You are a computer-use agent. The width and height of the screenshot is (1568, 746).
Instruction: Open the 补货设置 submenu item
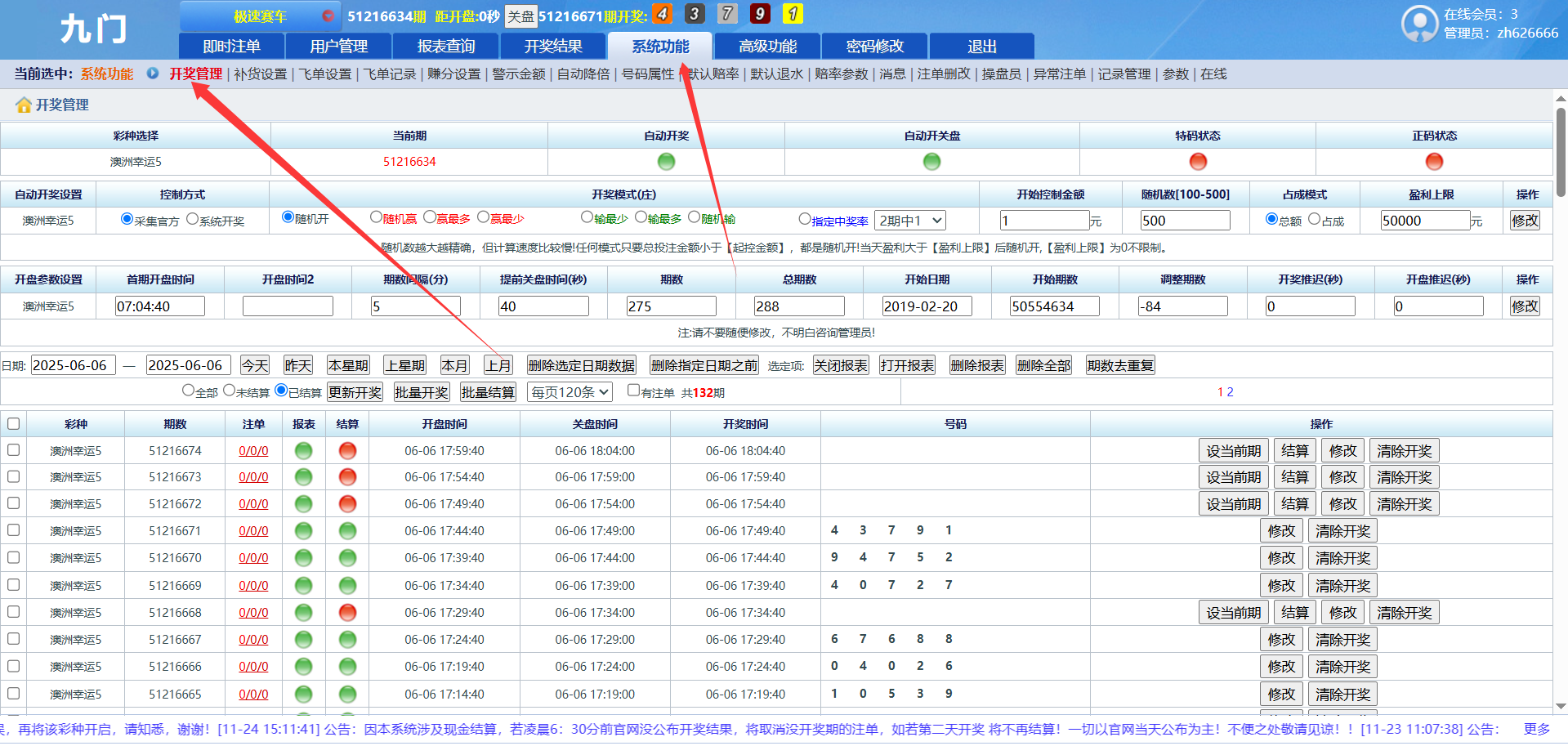point(261,74)
